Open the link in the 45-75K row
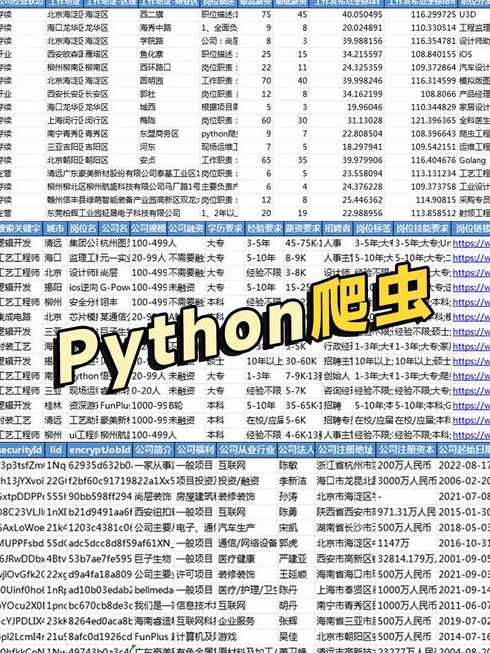The width and height of the screenshot is (490, 653). tap(471, 243)
